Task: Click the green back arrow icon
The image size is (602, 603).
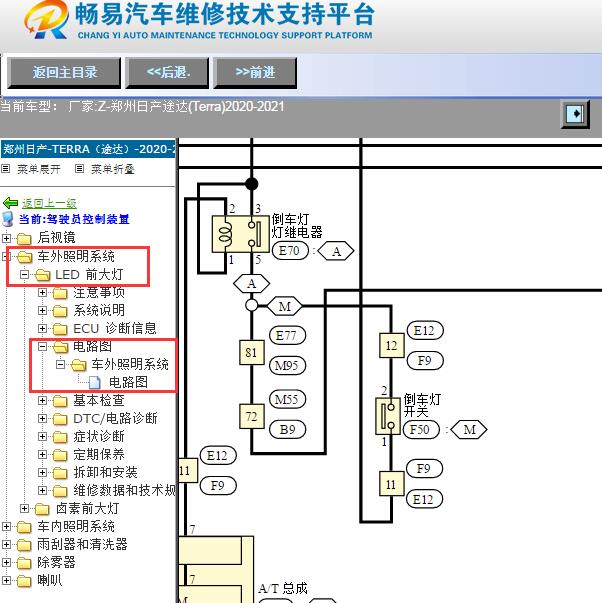Action: tap(10, 203)
